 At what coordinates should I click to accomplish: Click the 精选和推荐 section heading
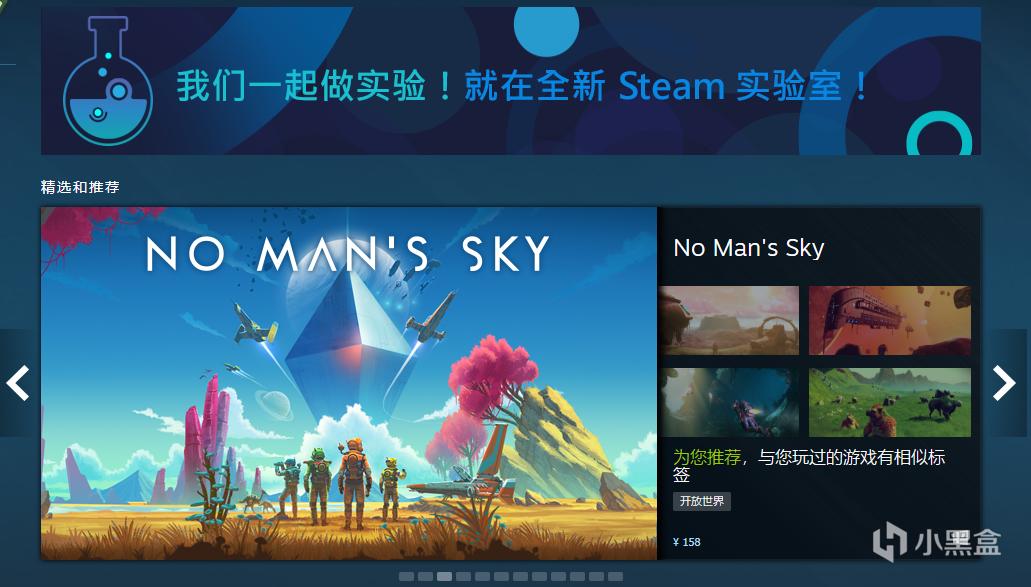[80, 187]
